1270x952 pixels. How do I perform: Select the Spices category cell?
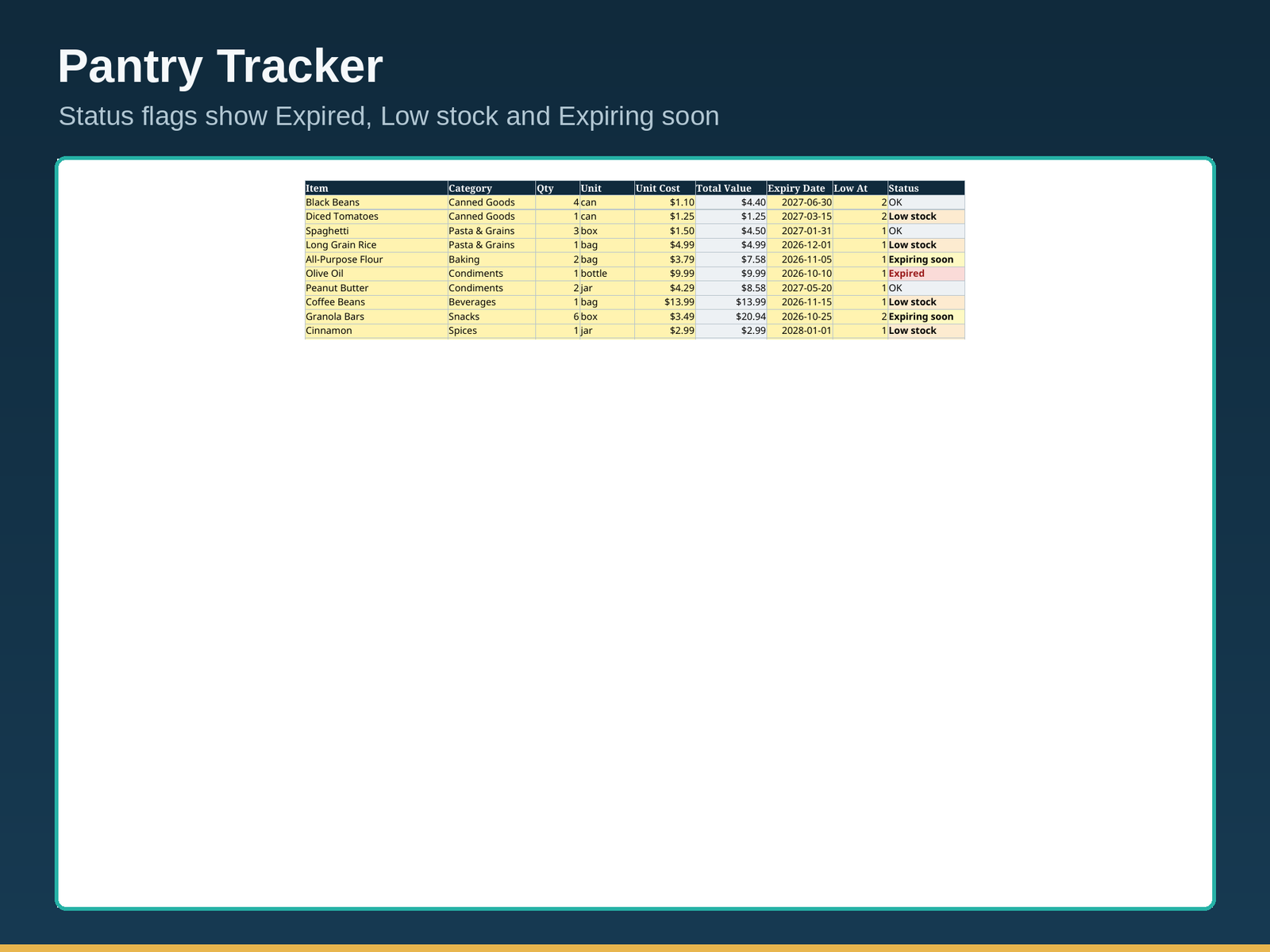491,331
